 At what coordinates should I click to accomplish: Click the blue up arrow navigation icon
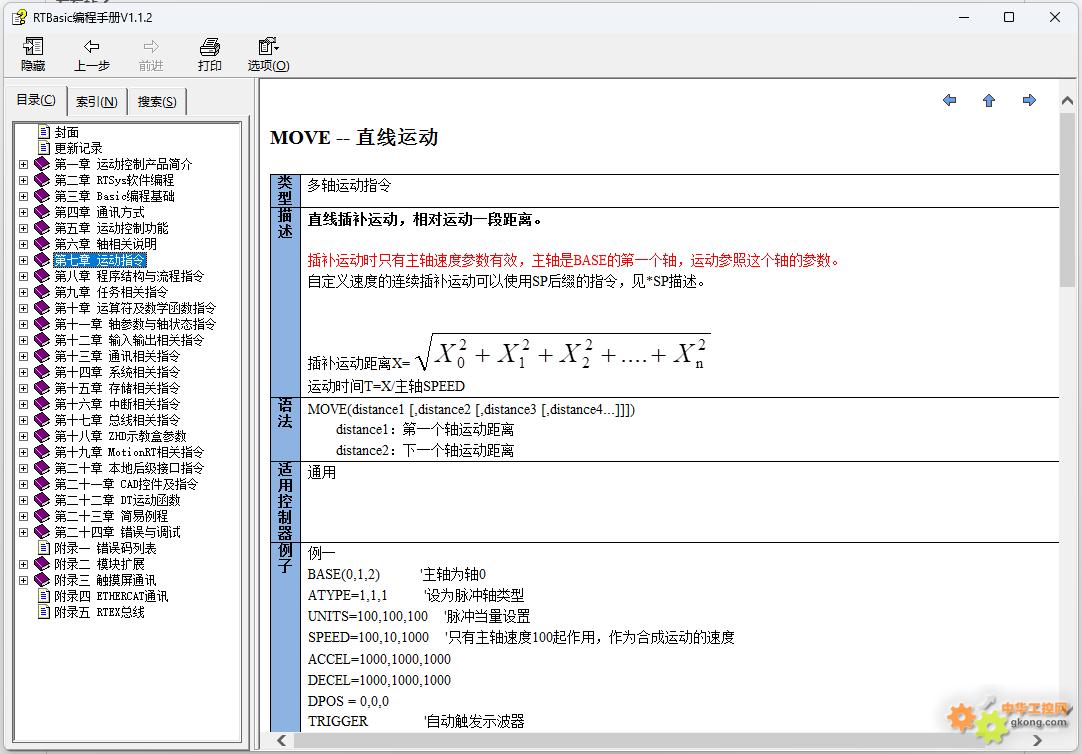[x=989, y=100]
